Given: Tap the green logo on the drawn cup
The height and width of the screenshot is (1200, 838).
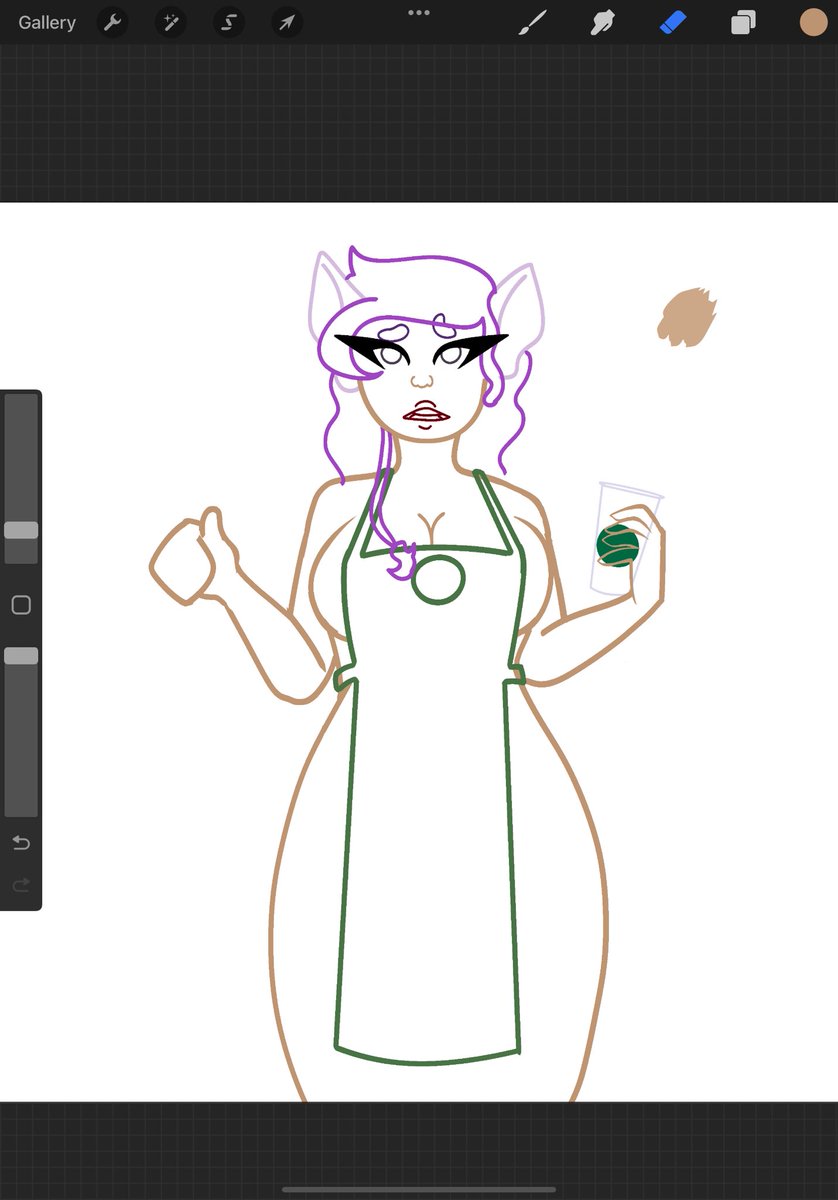Looking at the screenshot, I should click(617, 545).
